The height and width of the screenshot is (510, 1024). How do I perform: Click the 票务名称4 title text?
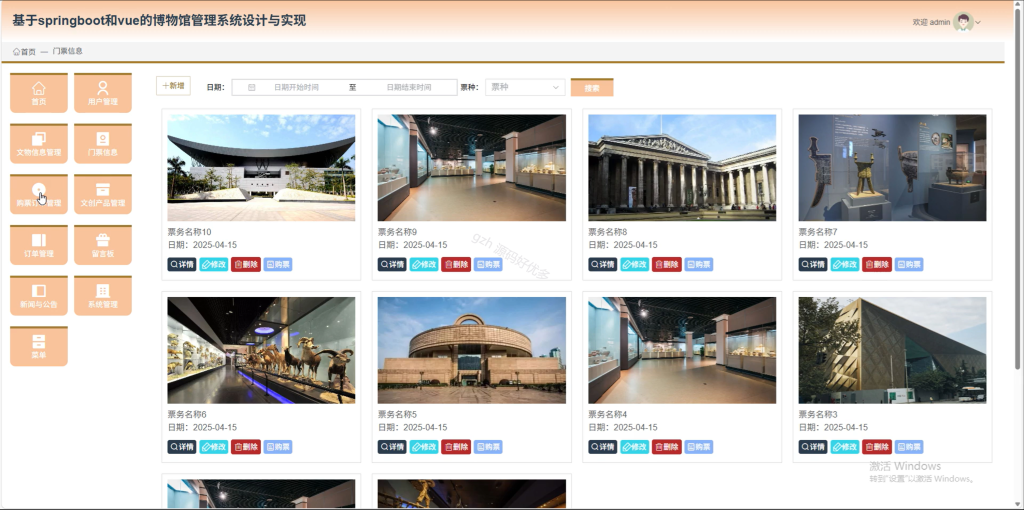608,414
